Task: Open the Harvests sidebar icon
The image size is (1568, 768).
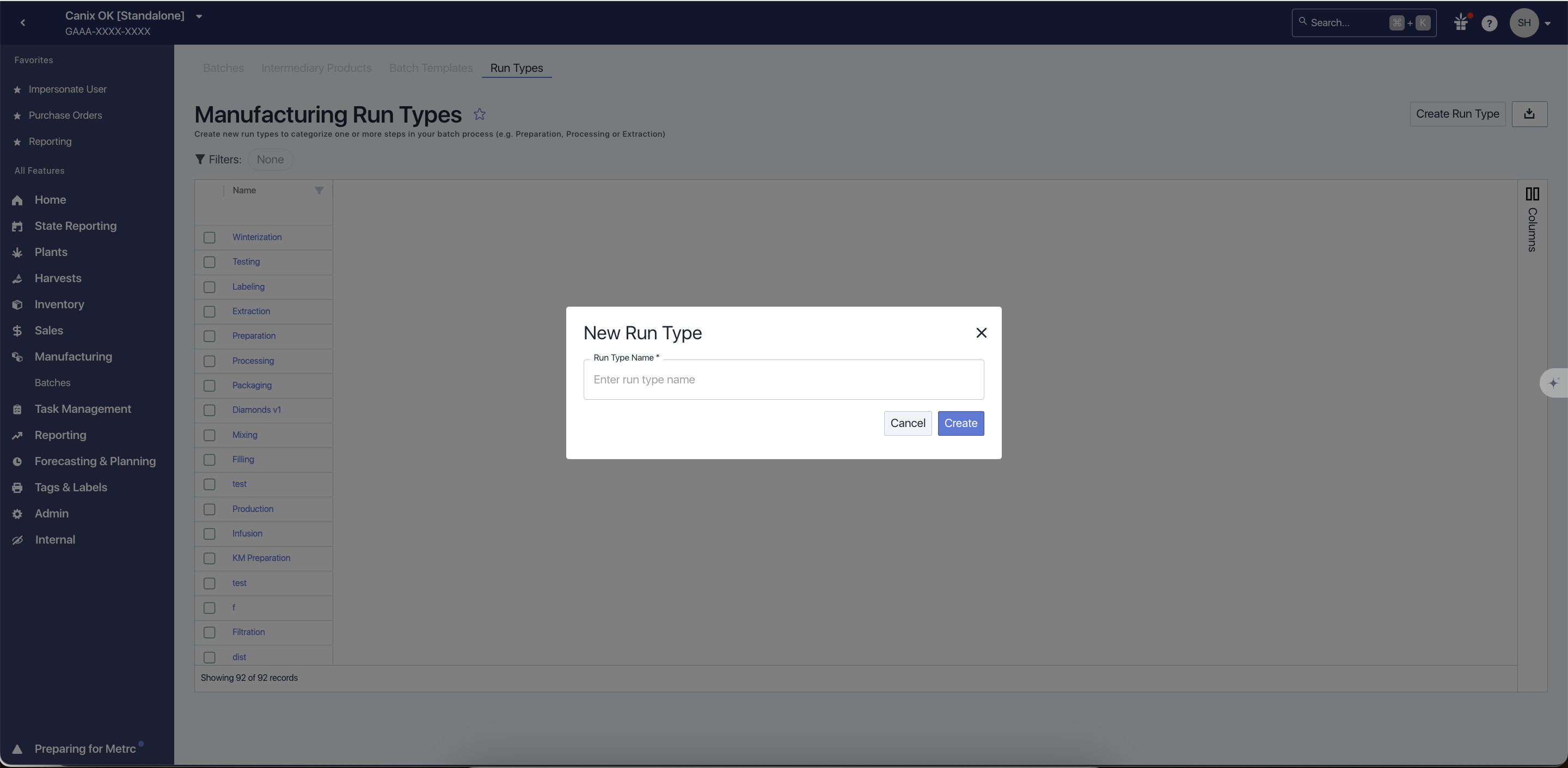Action: (x=17, y=279)
